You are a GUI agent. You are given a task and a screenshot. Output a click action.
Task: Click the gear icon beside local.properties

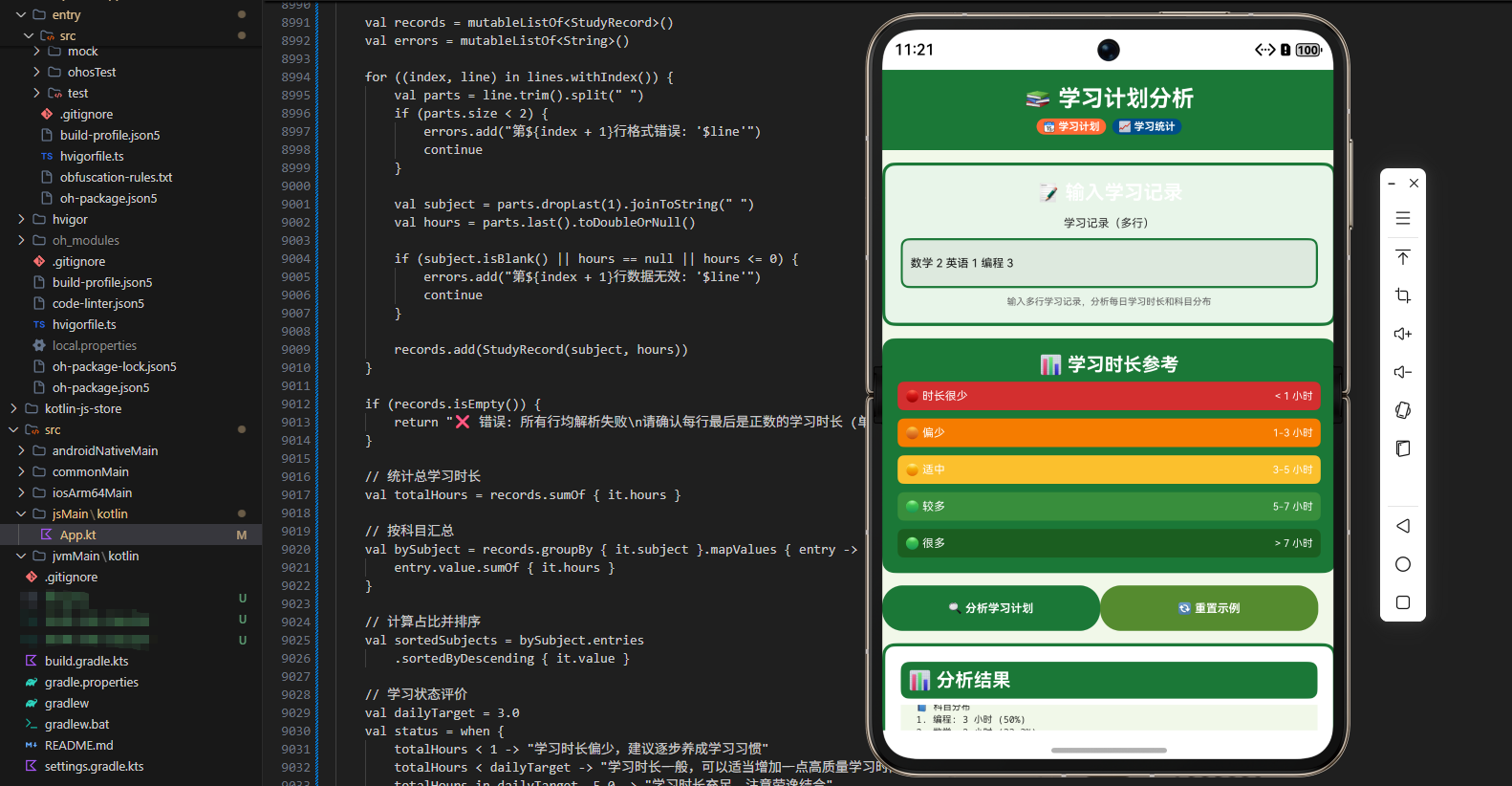click(x=38, y=345)
